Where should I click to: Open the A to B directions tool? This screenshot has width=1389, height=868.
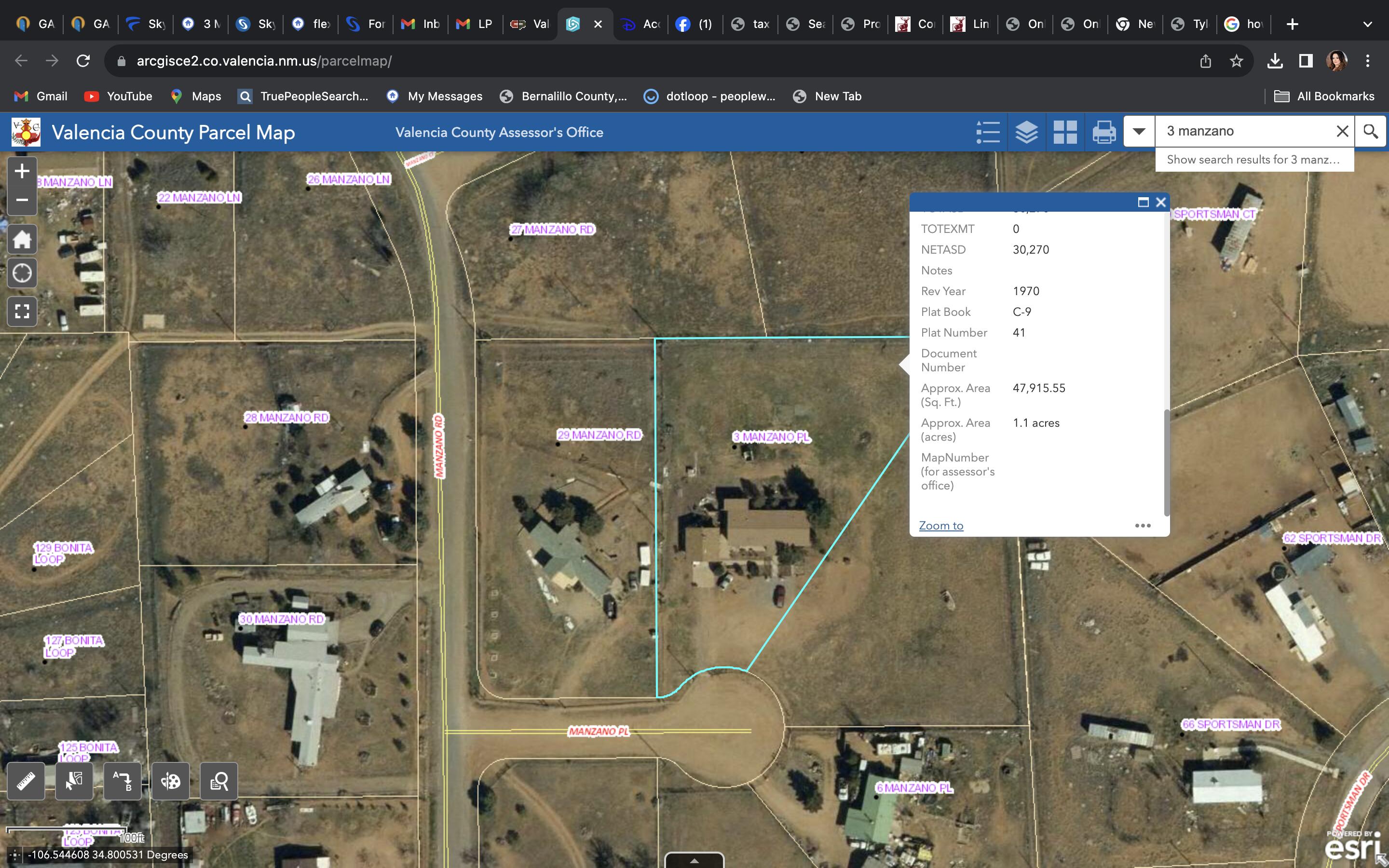[x=122, y=781]
